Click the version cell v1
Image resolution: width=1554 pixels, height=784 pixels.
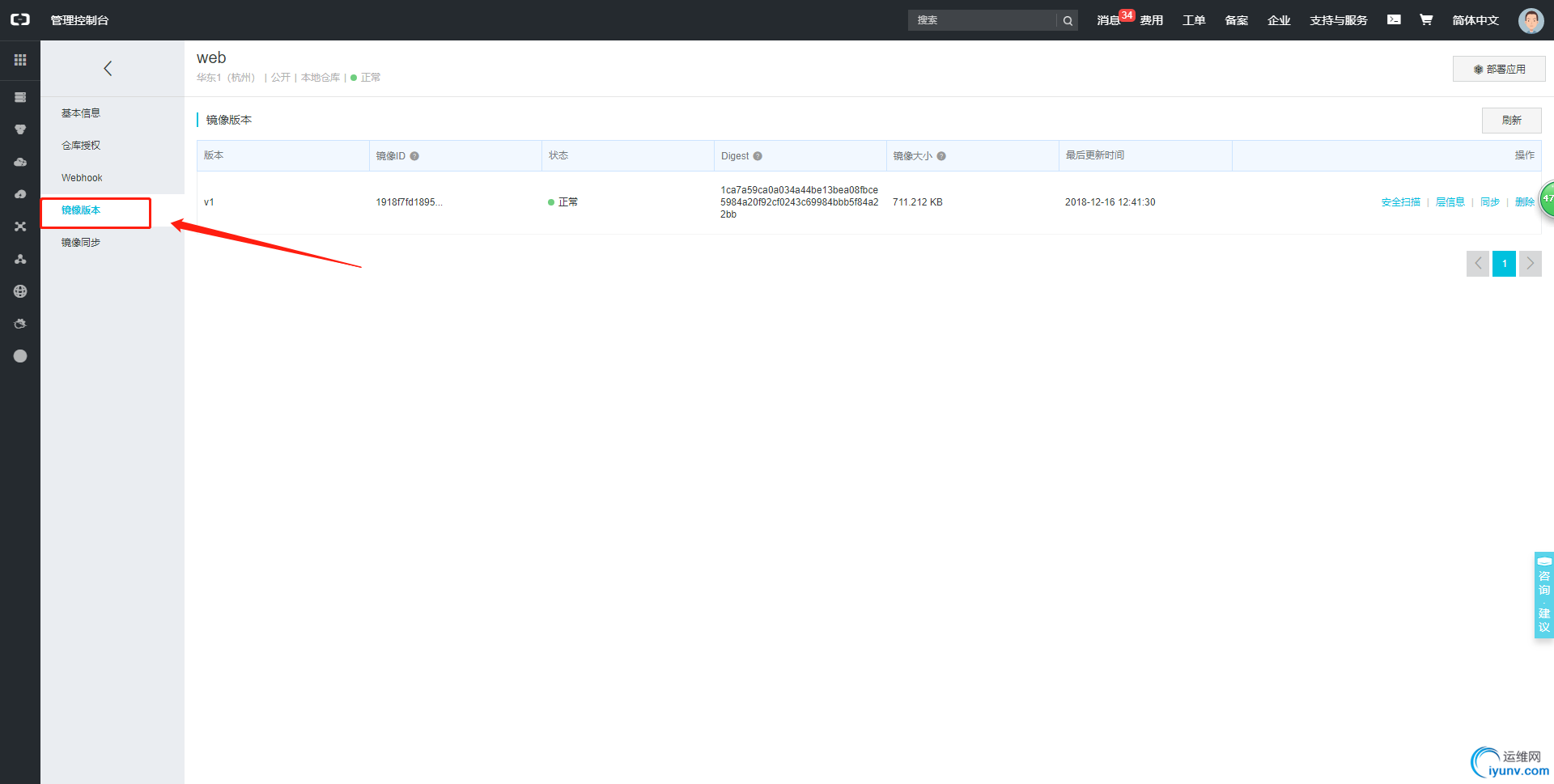click(209, 202)
